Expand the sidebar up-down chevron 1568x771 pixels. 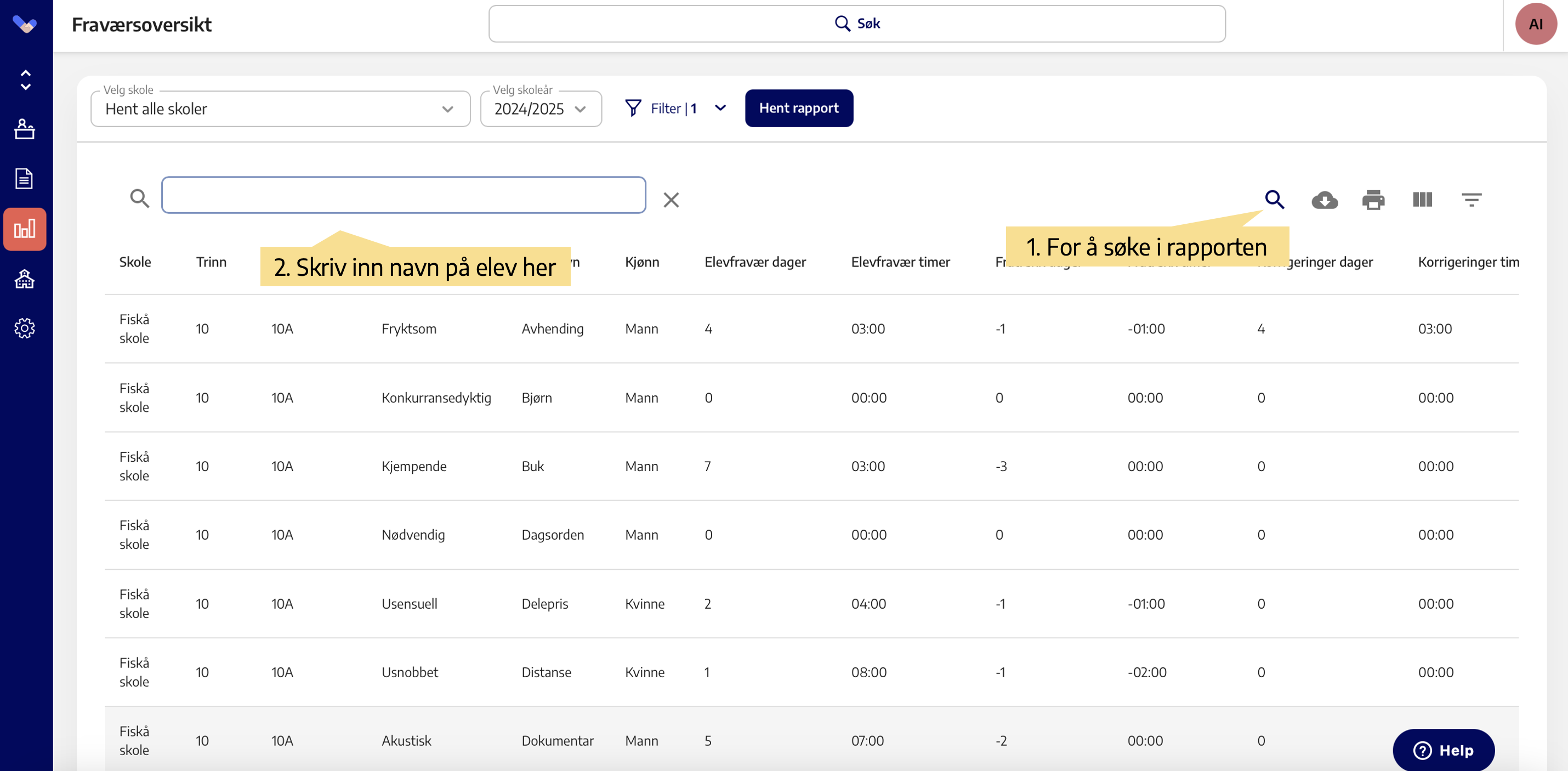25,80
